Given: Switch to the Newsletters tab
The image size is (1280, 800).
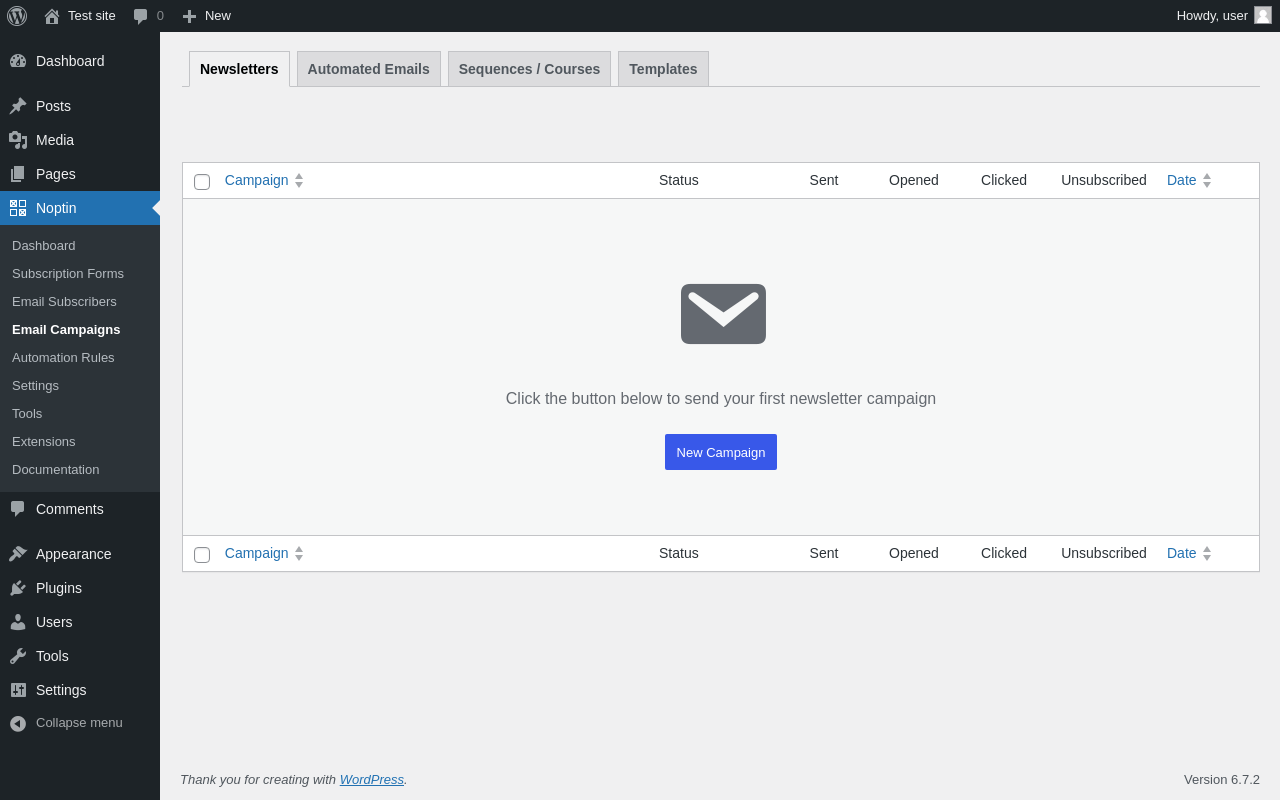Looking at the screenshot, I should [x=239, y=69].
